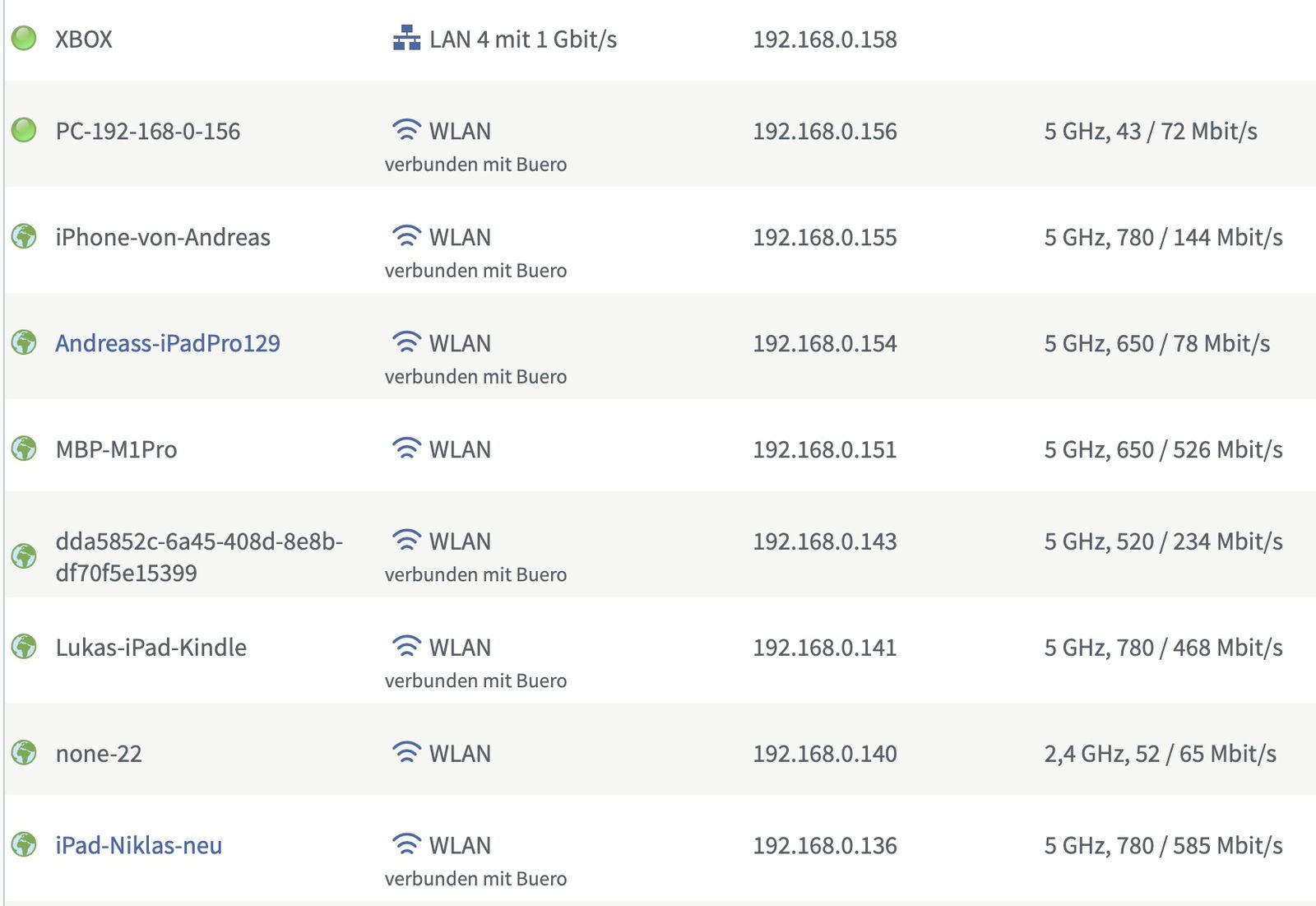Click the WLAN icon in MBP-M1Pro row
The height and width of the screenshot is (906, 1316).
coord(406,448)
